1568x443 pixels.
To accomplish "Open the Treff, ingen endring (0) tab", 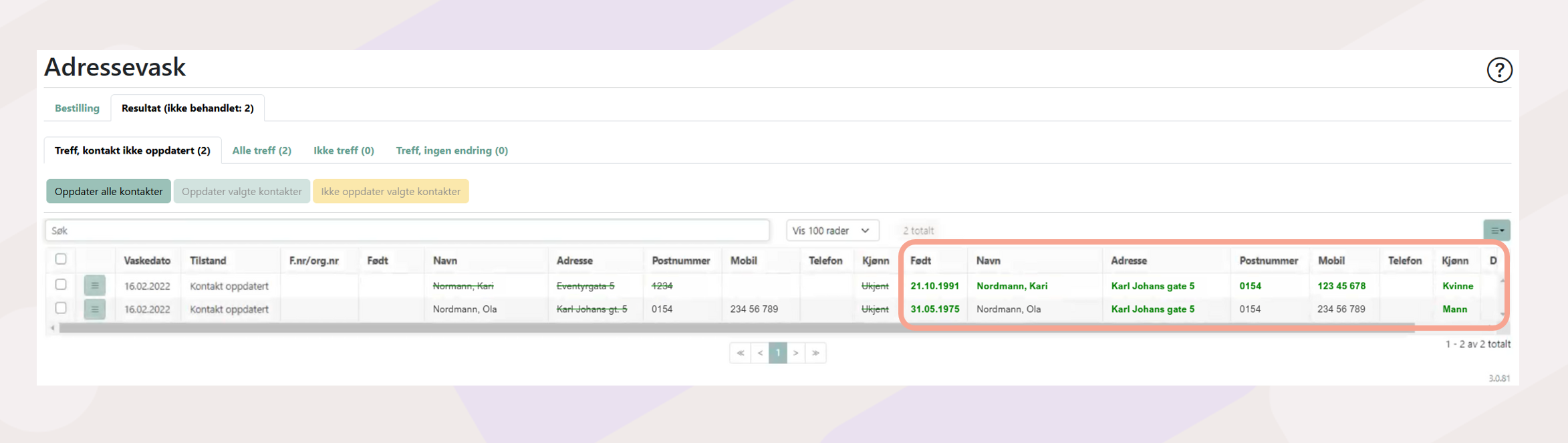I will pyautogui.click(x=452, y=150).
